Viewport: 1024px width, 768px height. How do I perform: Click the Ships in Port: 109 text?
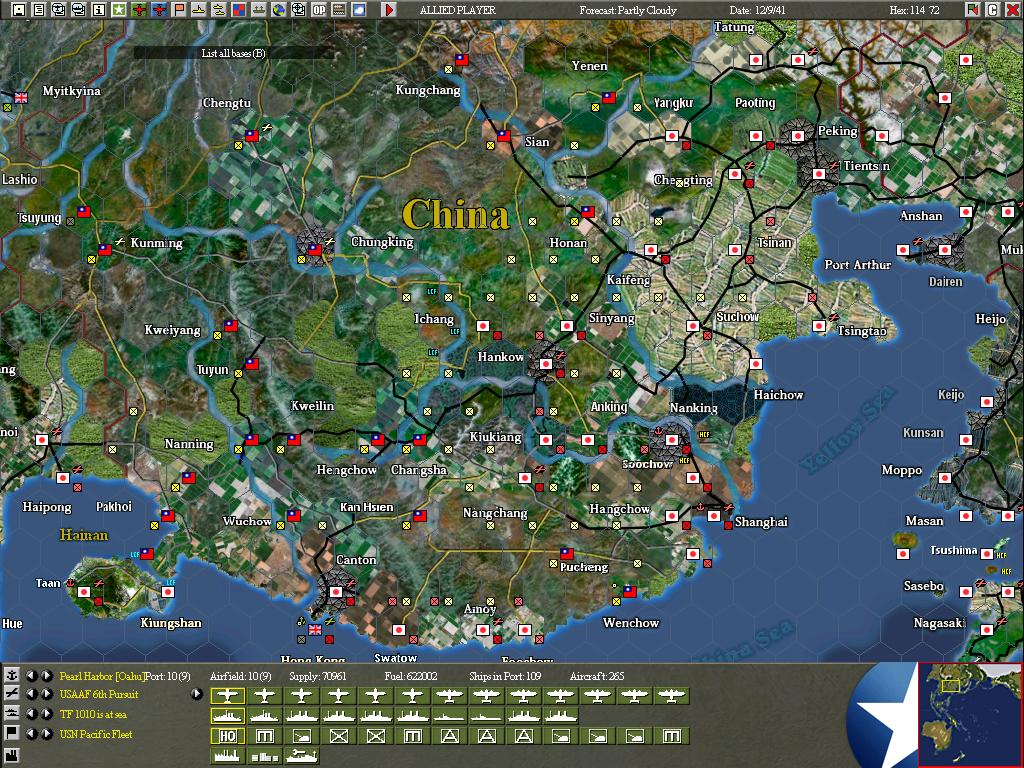[x=505, y=676]
